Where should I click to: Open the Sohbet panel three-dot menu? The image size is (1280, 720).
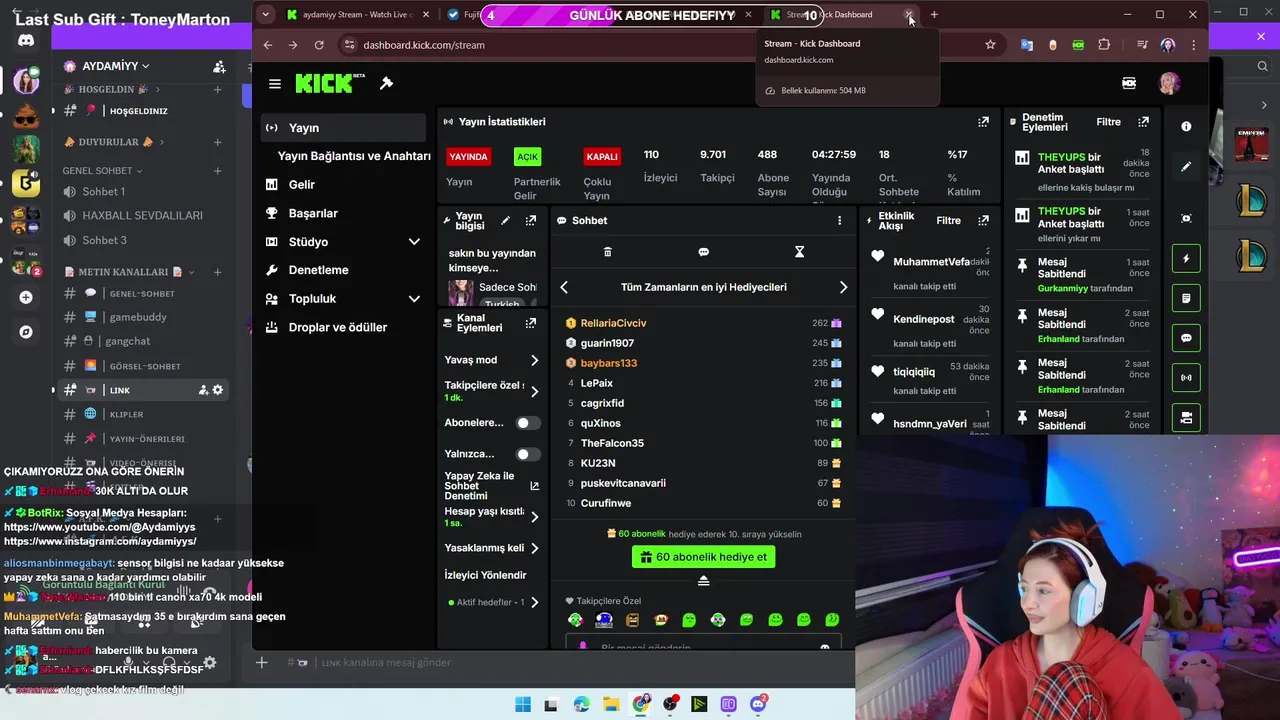pyautogui.click(x=839, y=220)
